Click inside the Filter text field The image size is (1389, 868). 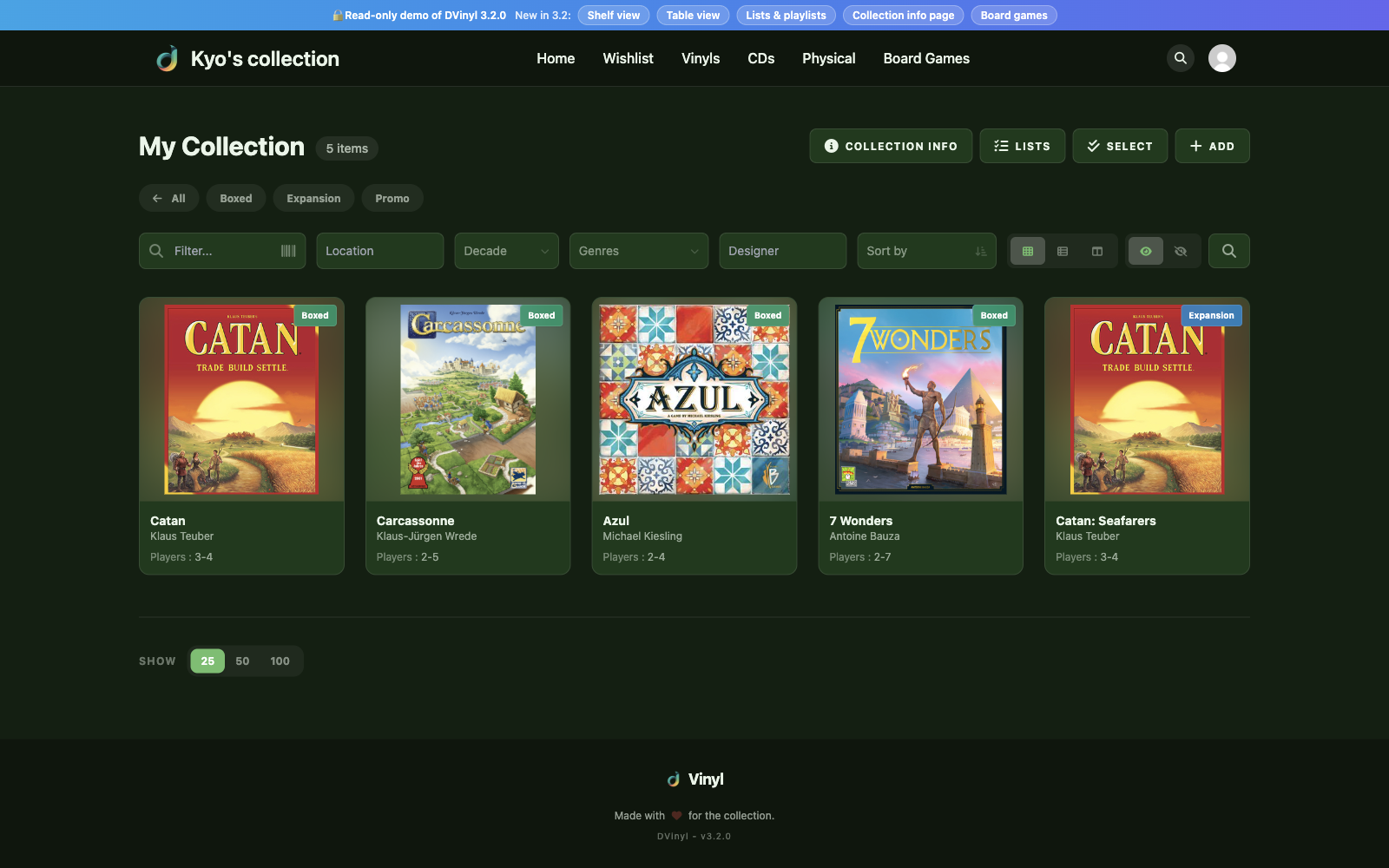click(224, 251)
